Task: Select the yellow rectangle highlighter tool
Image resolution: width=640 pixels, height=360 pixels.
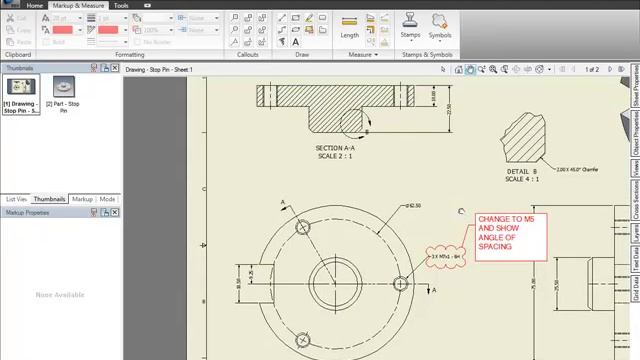Action: (x=309, y=30)
